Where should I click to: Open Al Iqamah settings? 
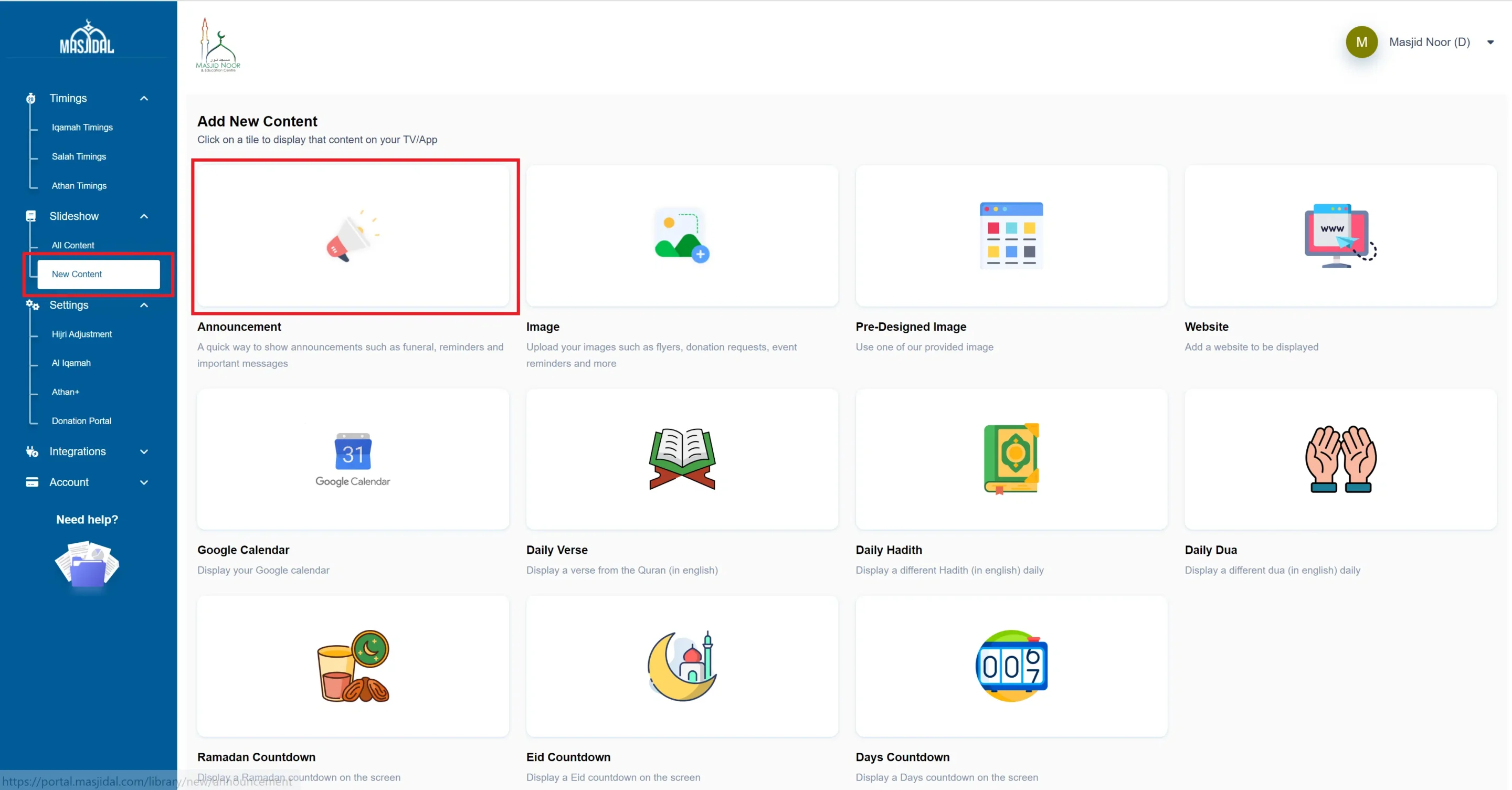tap(71, 363)
